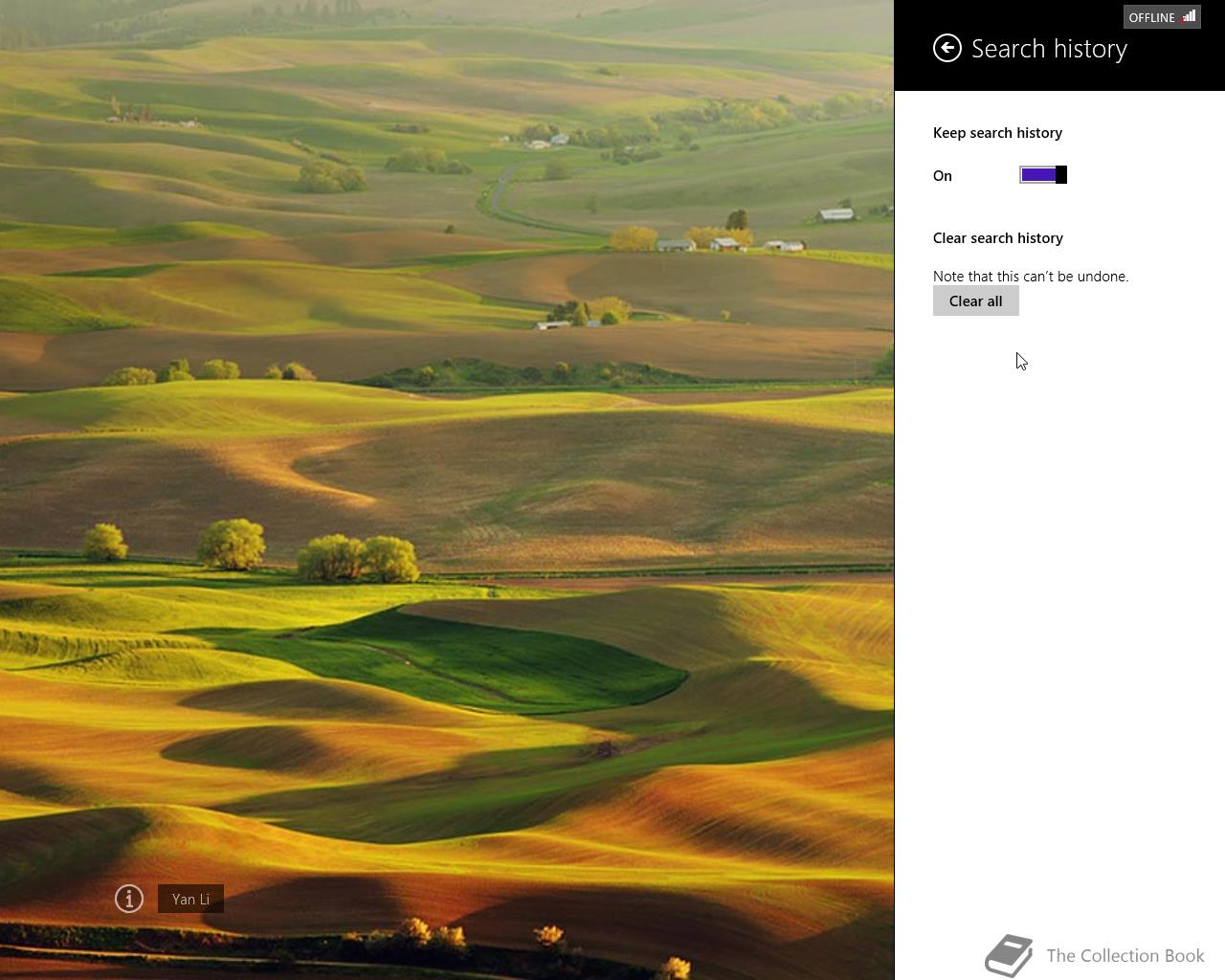Select the Yan Li photographer credit

(x=190, y=899)
